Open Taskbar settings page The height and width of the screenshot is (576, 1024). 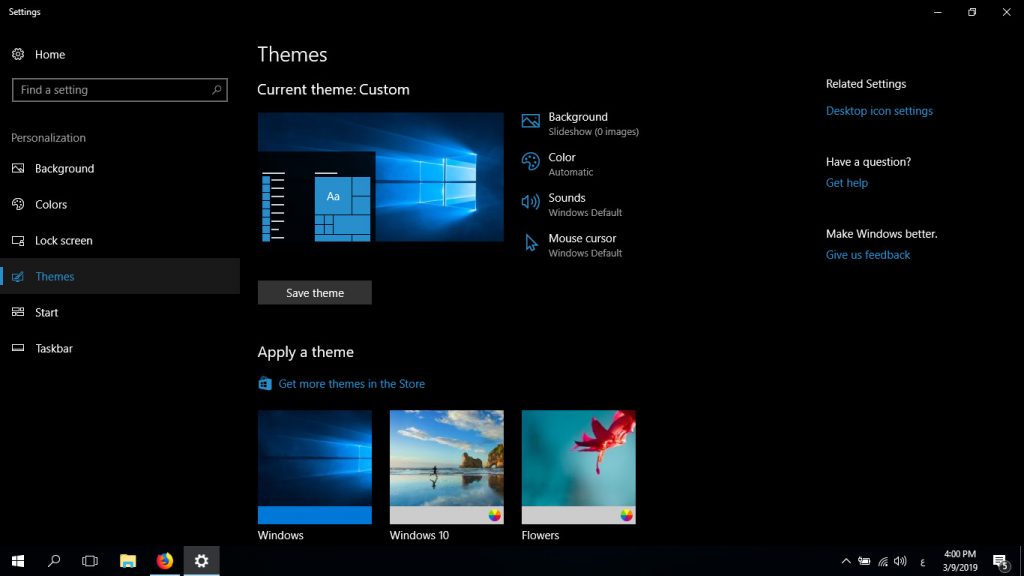click(120, 348)
